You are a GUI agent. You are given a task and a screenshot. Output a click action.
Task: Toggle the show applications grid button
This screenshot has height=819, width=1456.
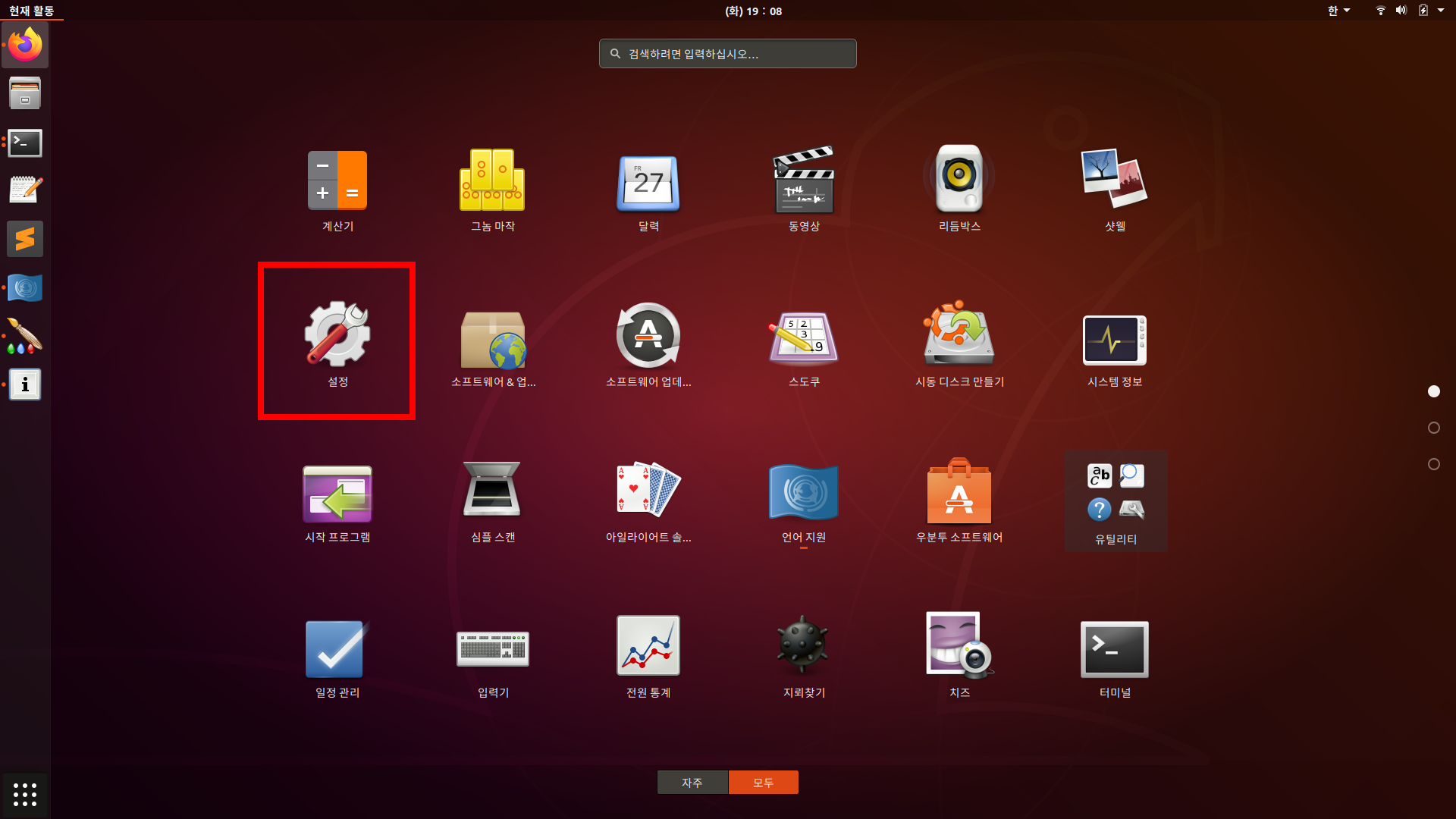pyautogui.click(x=25, y=794)
